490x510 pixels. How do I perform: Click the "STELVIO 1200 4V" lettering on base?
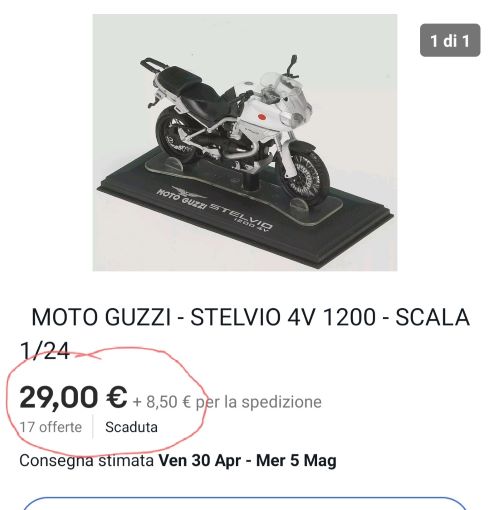242,217
